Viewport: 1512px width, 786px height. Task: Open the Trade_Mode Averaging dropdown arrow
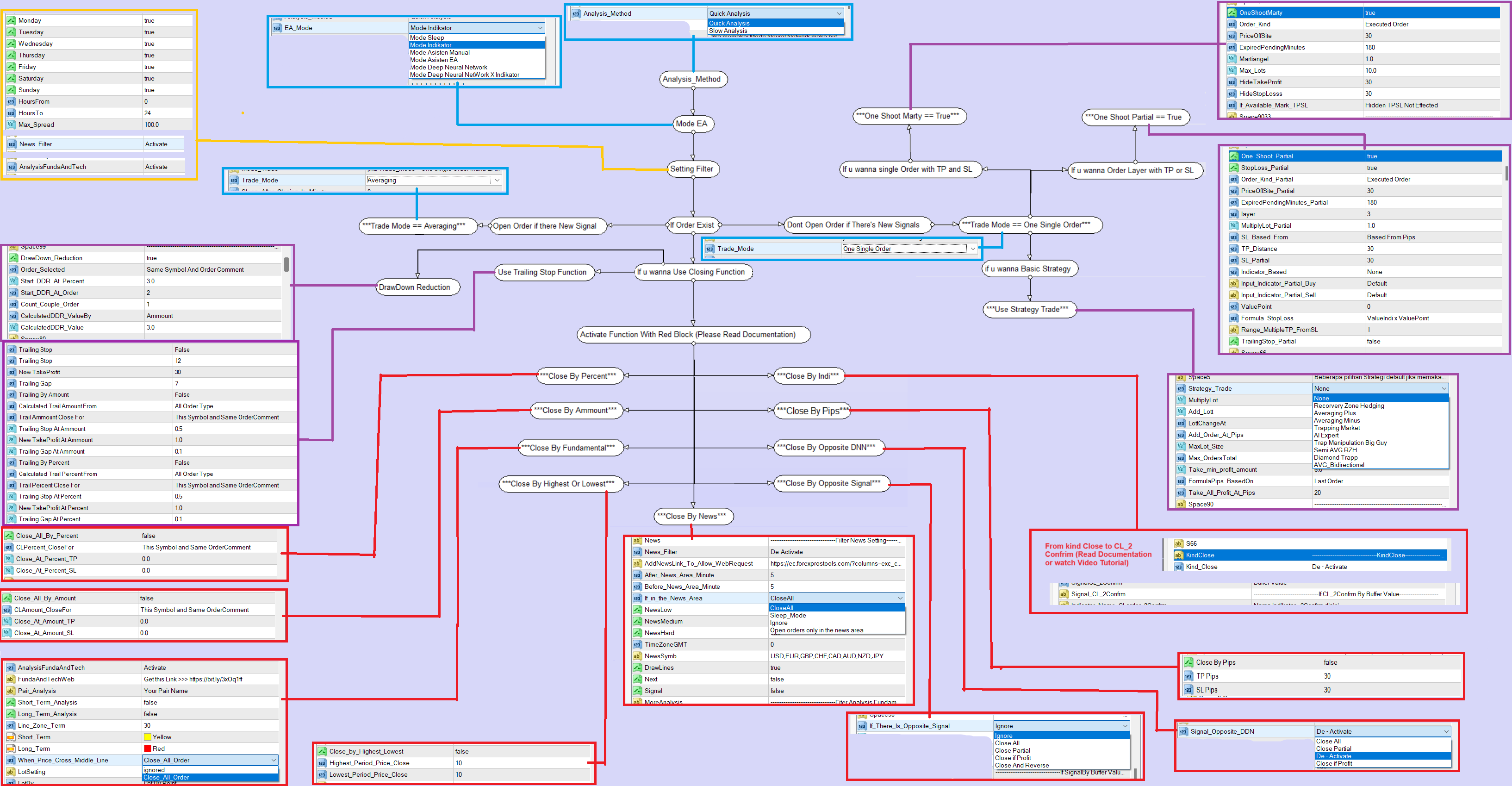[x=498, y=180]
